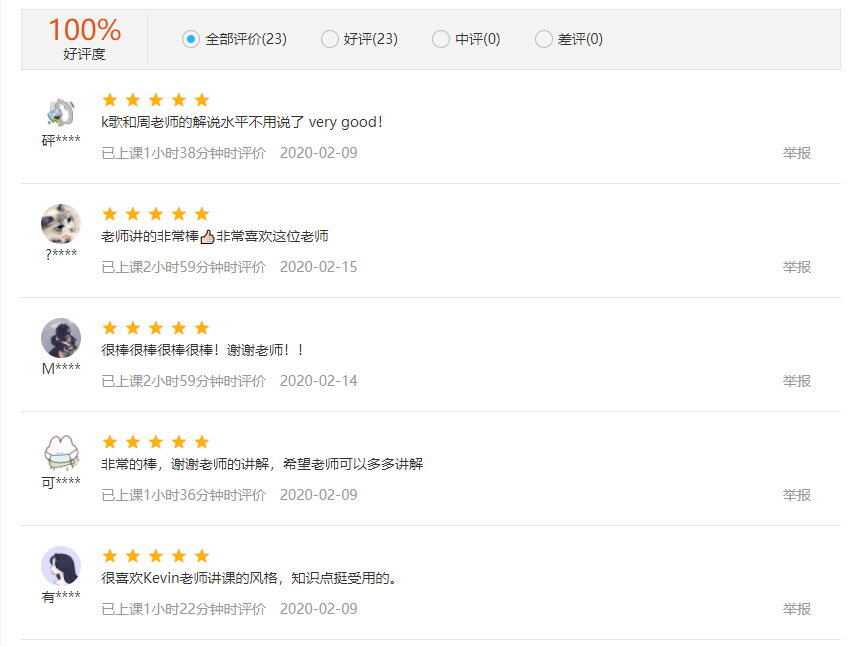Click avatar of user 有****
The height and width of the screenshot is (646, 861).
(61, 566)
